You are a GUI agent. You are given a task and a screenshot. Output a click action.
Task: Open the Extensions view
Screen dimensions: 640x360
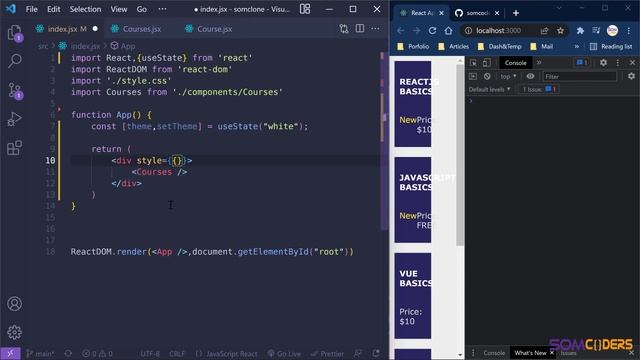tap(15, 148)
